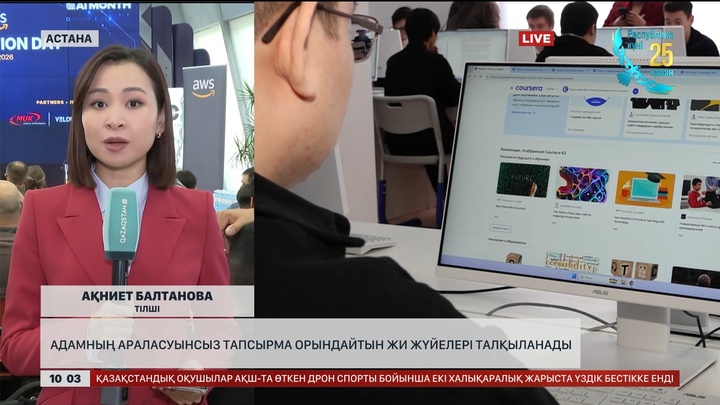Open the colorful abstract pattern course thumbnail
The width and height of the screenshot is (720, 405).
tap(582, 184)
